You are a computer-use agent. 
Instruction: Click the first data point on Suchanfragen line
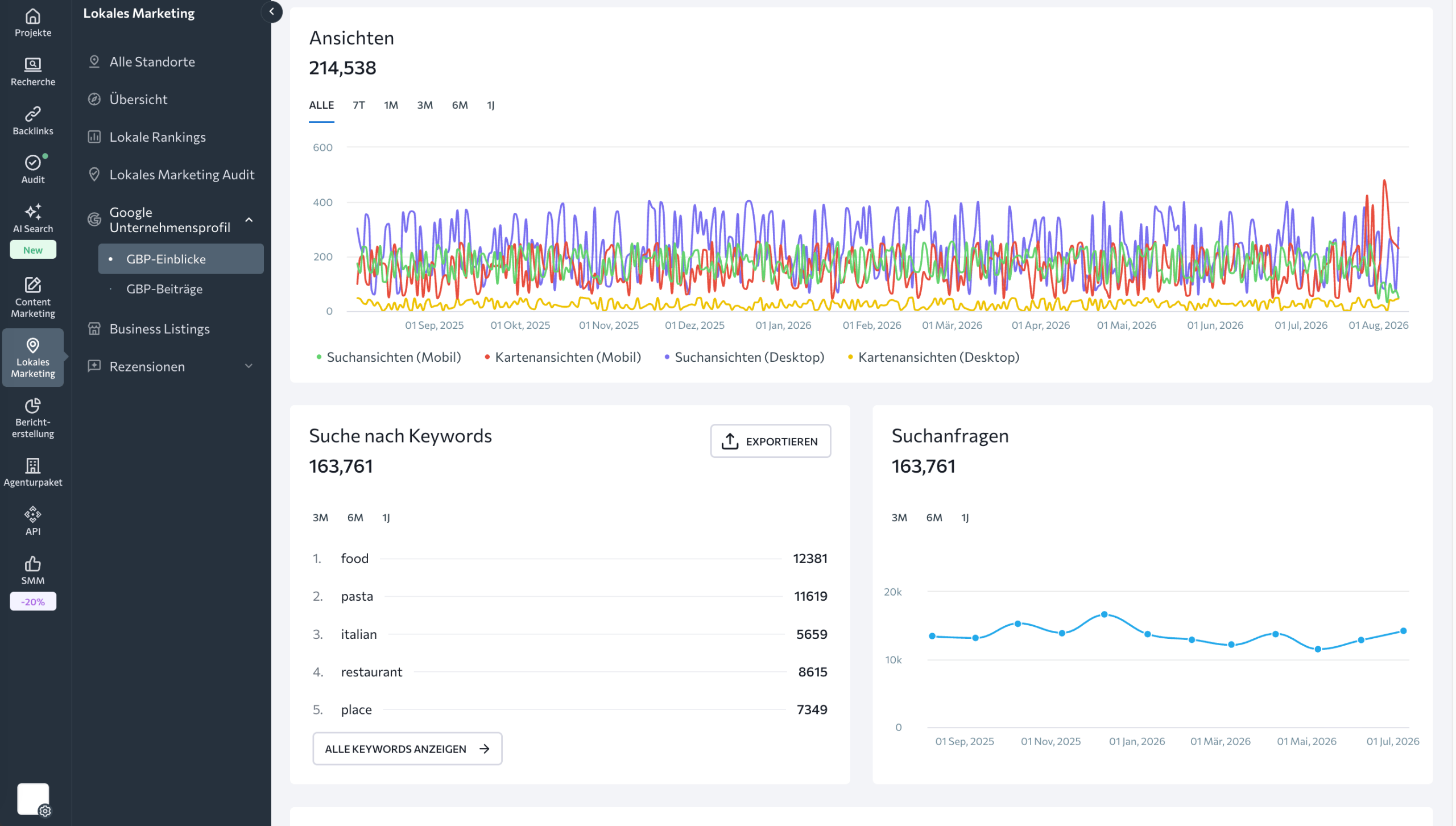pos(932,636)
